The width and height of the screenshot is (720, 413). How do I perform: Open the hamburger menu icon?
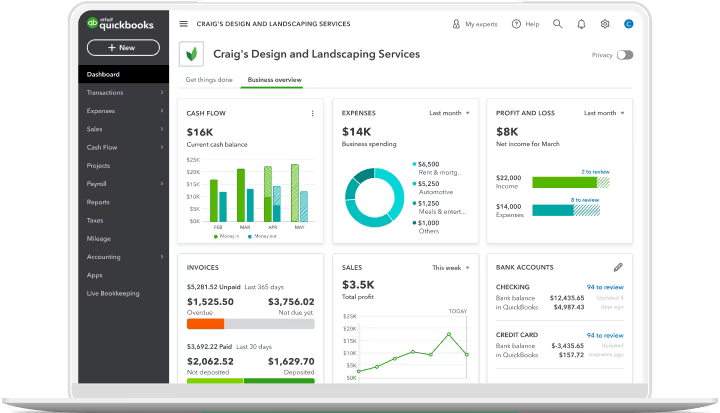pyautogui.click(x=184, y=24)
